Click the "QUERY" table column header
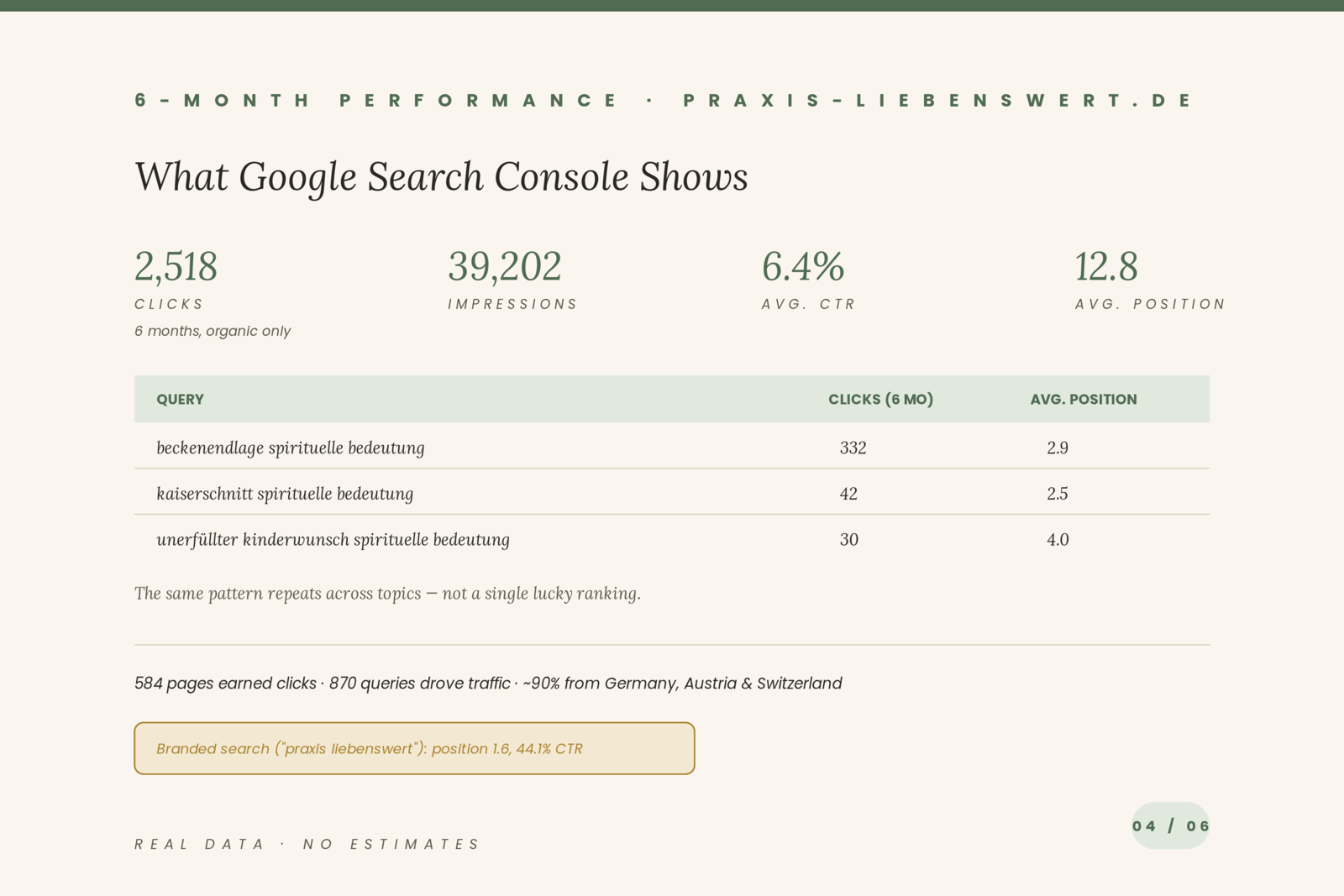This screenshot has width=1344, height=896. pyautogui.click(x=180, y=400)
